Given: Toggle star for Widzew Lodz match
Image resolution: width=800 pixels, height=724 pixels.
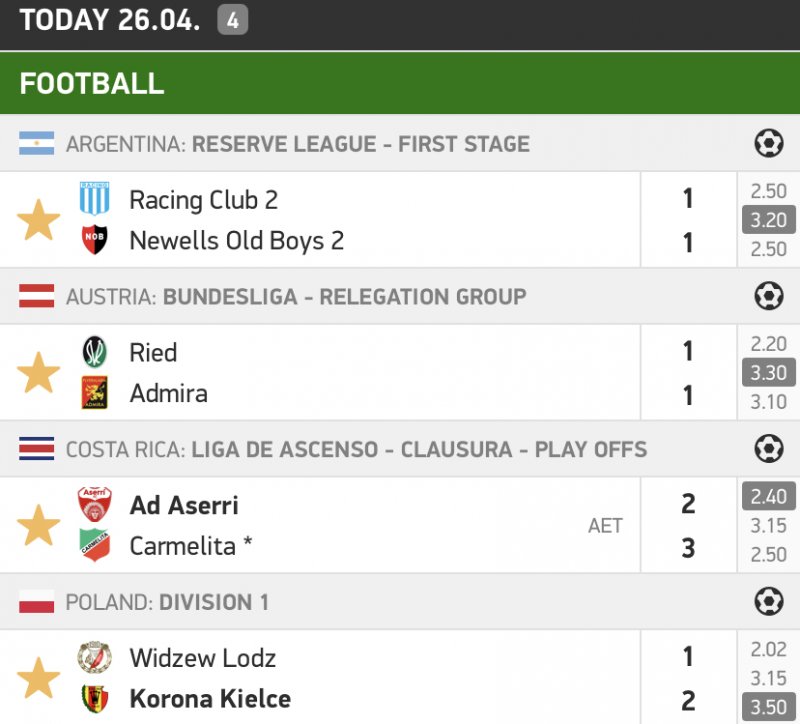Looking at the screenshot, I should (x=39, y=678).
